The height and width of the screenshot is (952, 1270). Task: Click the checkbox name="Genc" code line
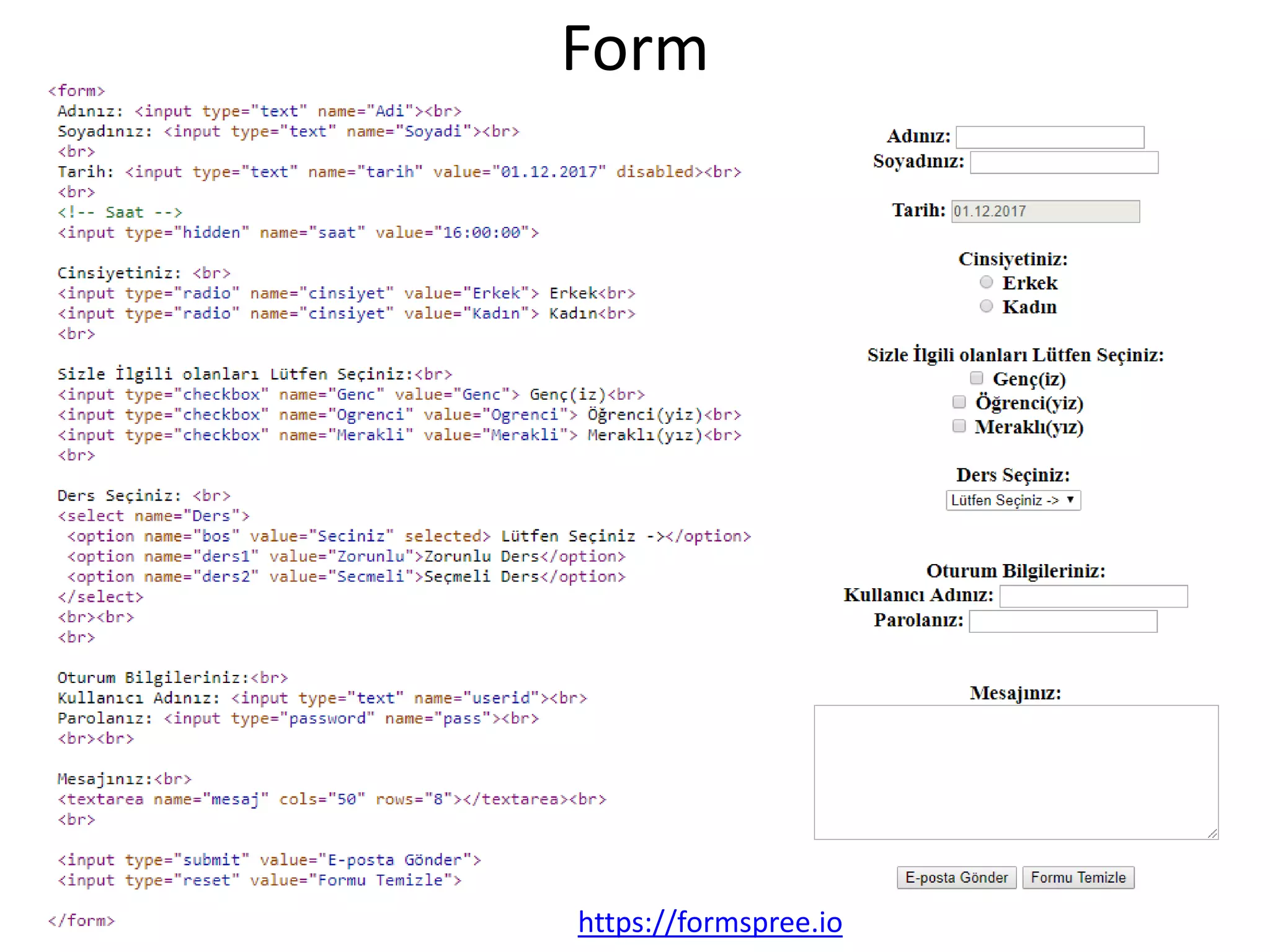pyautogui.click(x=351, y=395)
